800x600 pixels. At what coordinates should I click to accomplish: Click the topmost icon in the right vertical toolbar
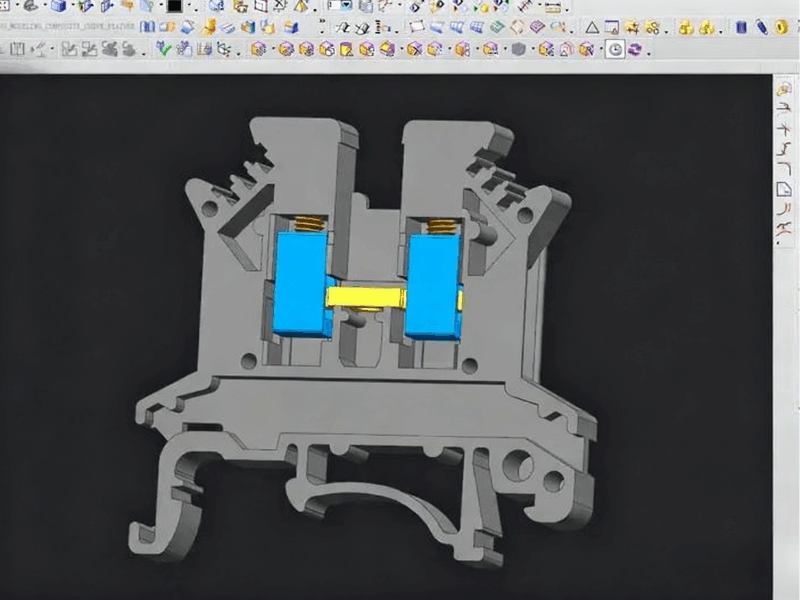click(785, 88)
